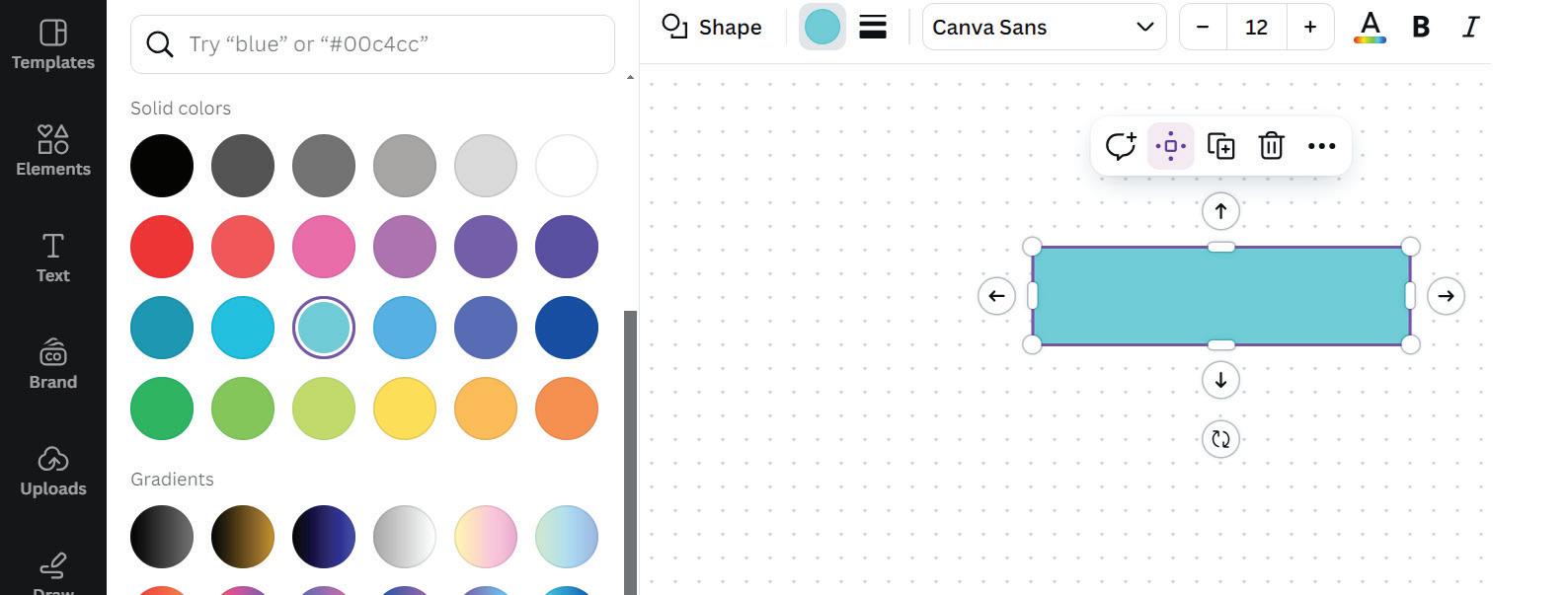Image resolution: width=1568 pixels, height=595 pixels.
Task: Toggle the move handle in floating toolbar
Action: click(1170, 146)
